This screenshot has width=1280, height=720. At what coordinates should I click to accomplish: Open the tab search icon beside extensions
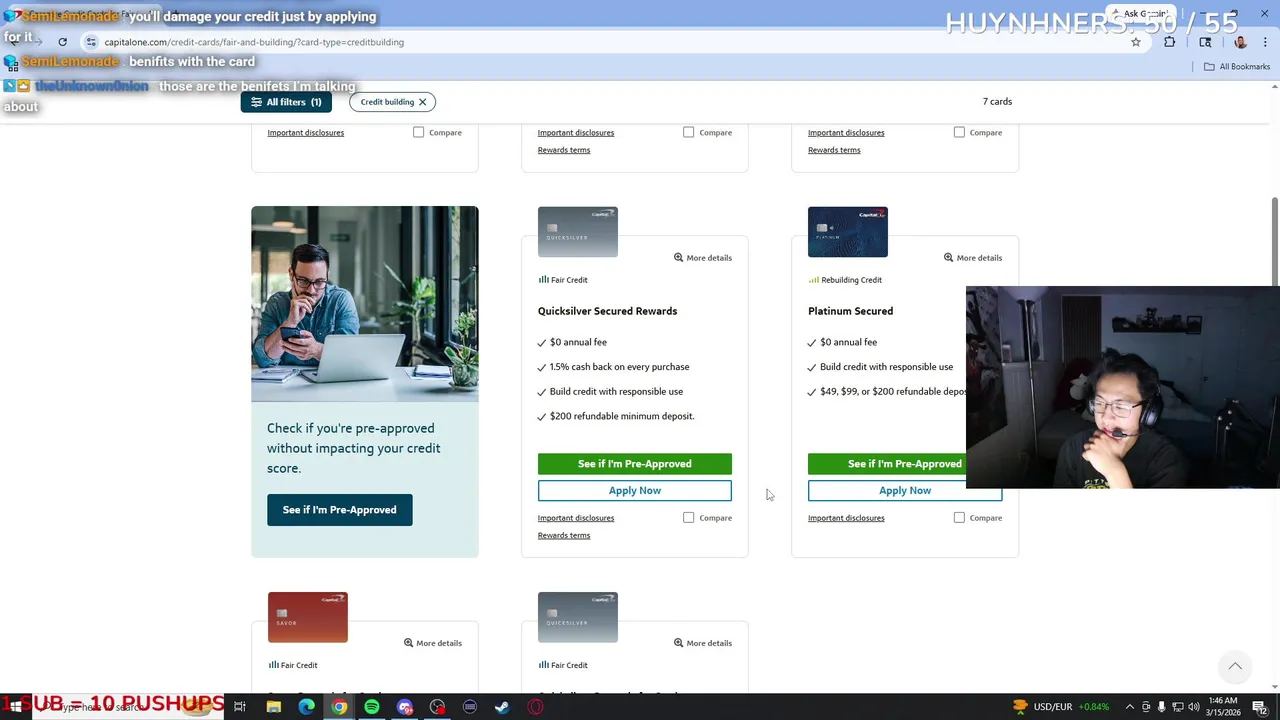point(1205,42)
